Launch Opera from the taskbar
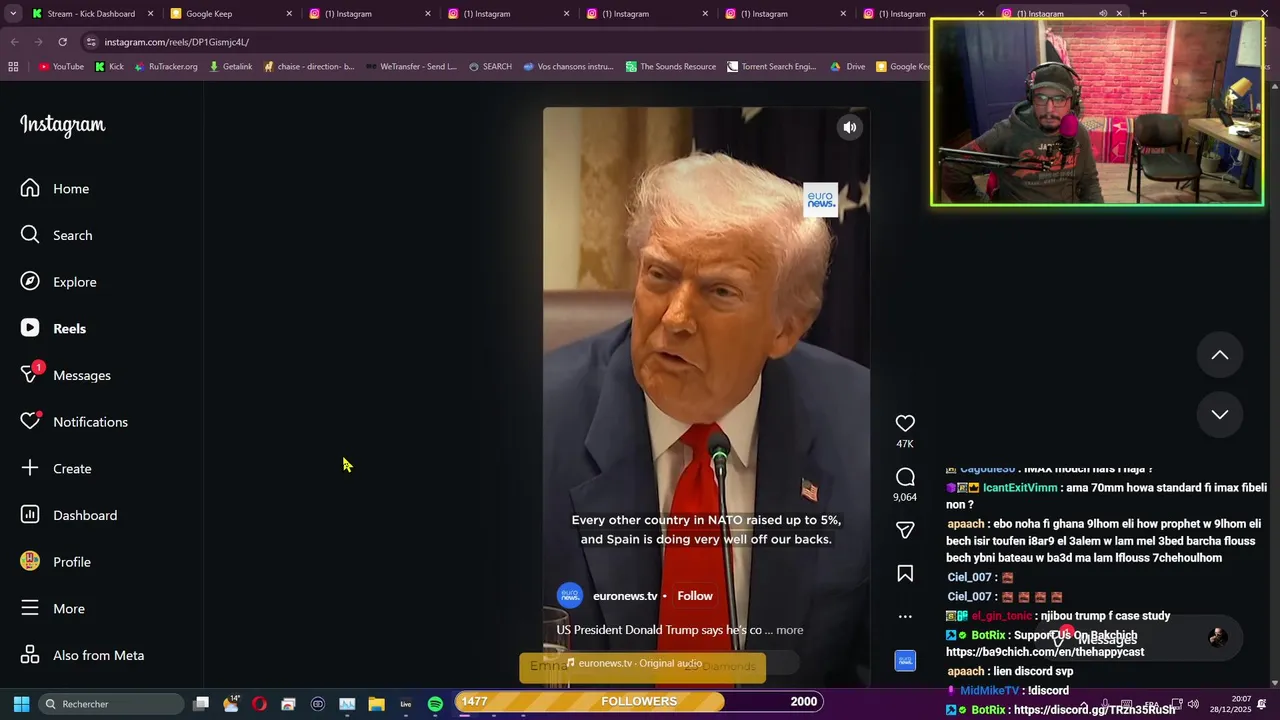 [x=259, y=704]
